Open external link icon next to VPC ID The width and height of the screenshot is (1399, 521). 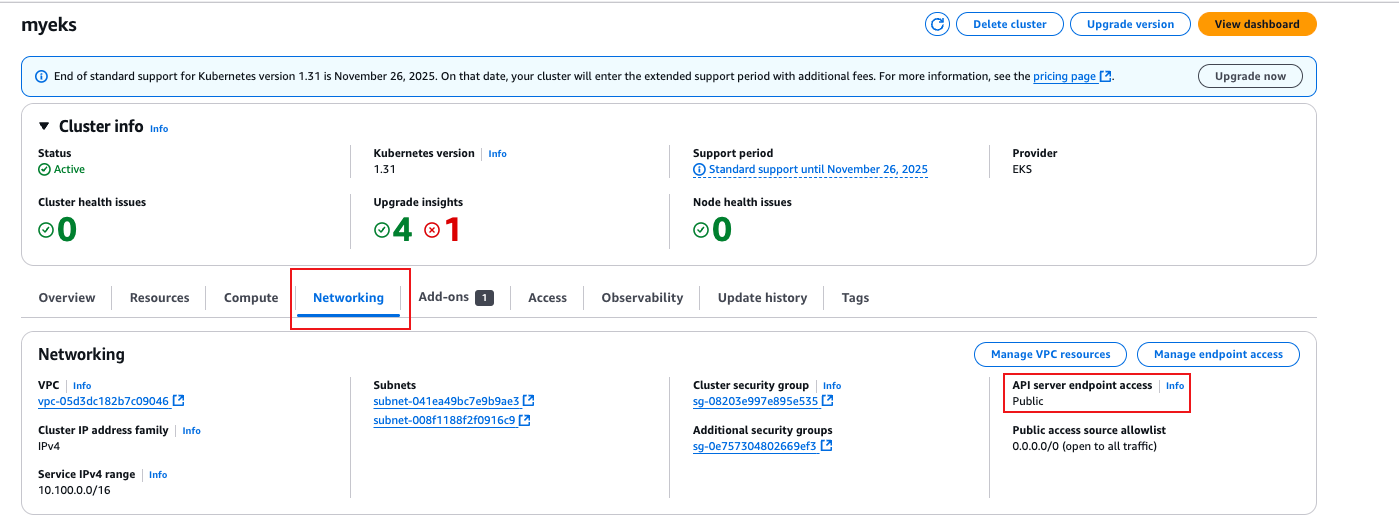click(x=178, y=401)
